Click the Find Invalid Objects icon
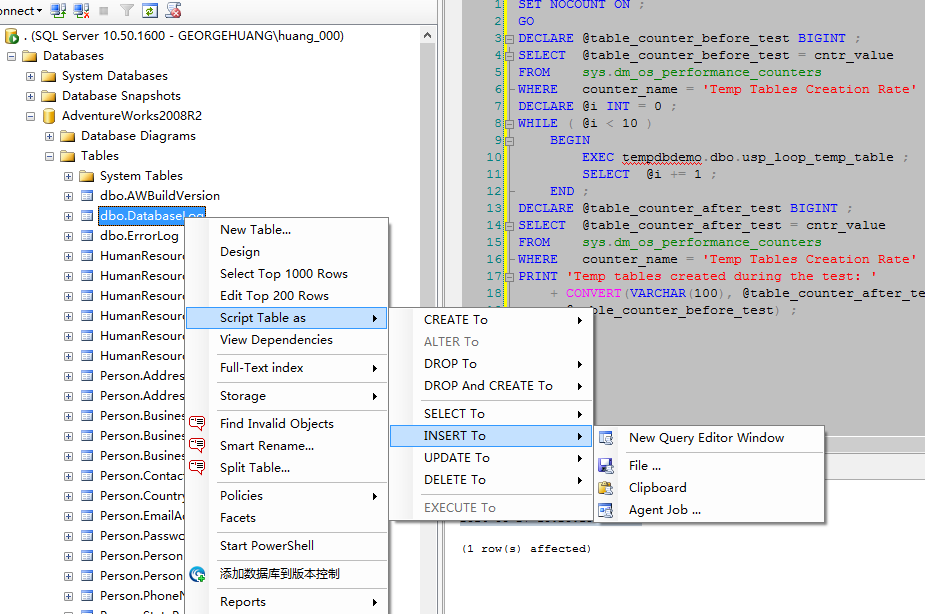Image resolution: width=925 pixels, height=614 pixels. point(197,423)
